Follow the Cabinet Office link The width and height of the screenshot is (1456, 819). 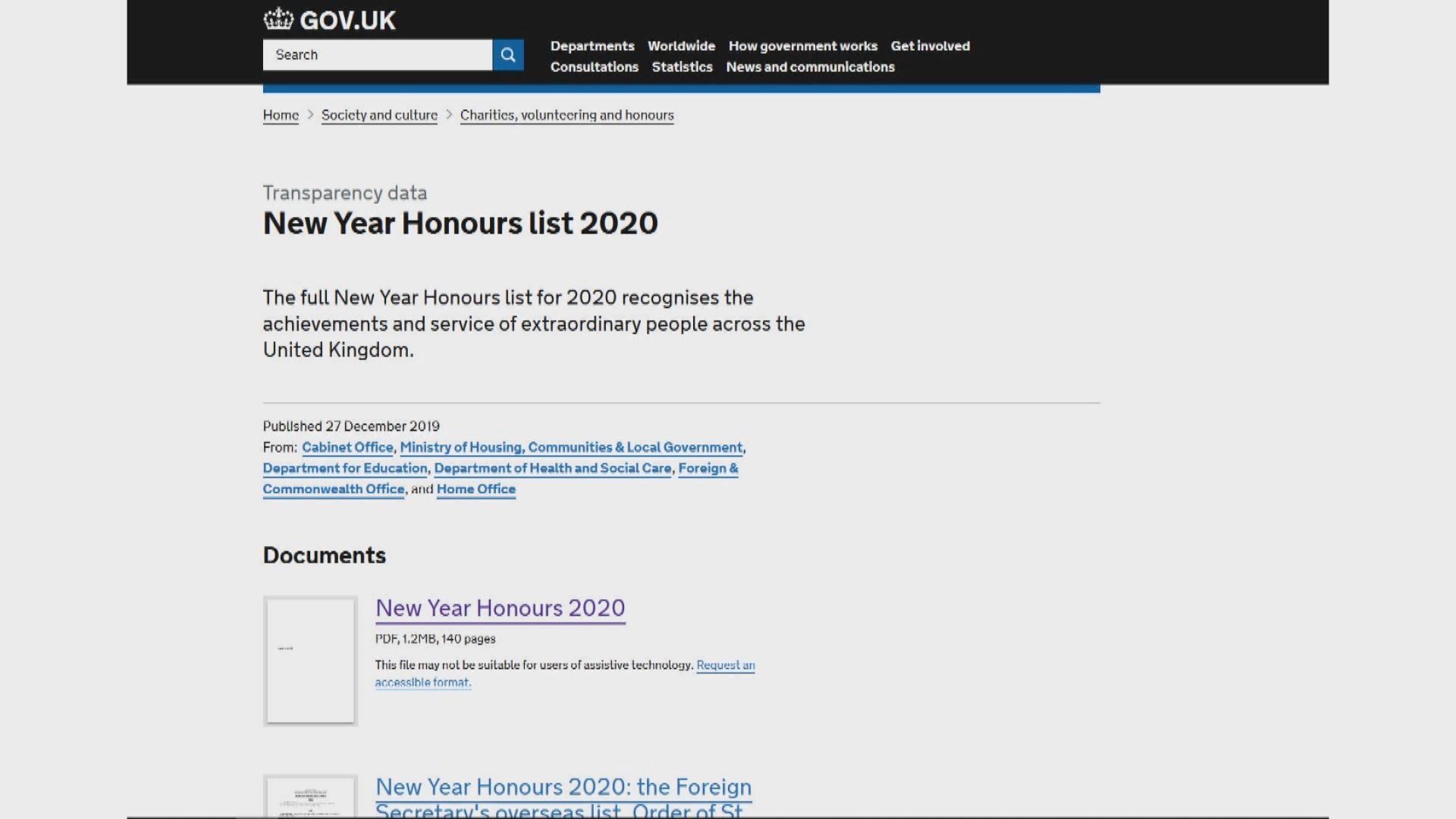(347, 447)
